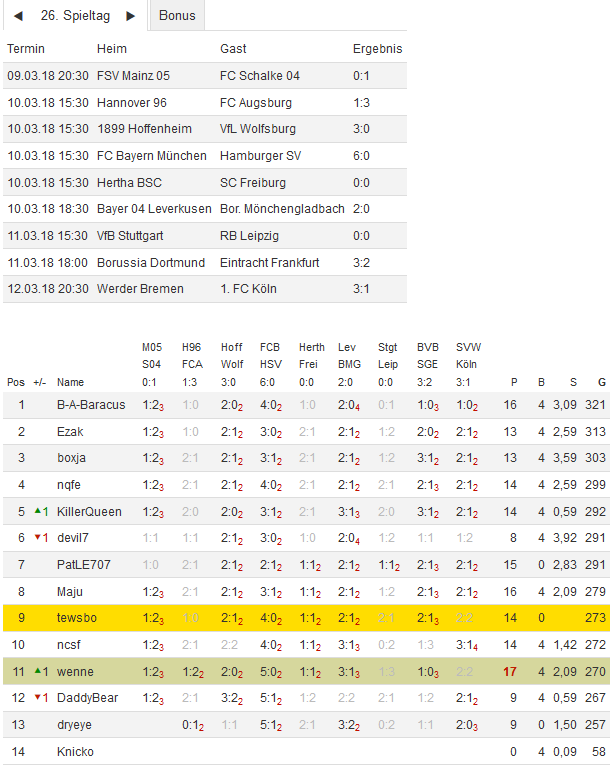Open the Bonus tab
Viewport: 614px width, 765px height.
[x=177, y=16]
